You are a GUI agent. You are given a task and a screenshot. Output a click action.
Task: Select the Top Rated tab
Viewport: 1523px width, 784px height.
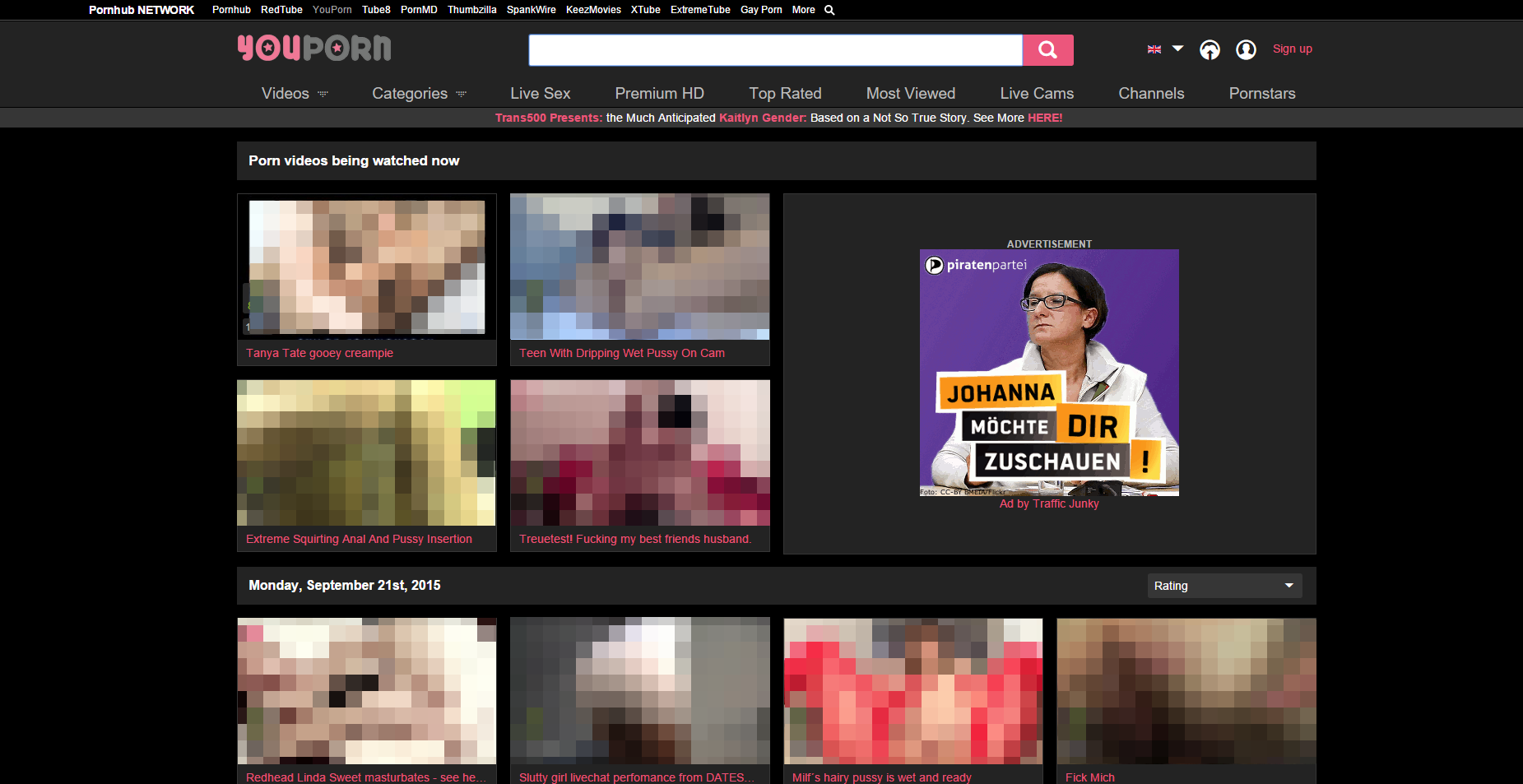coord(785,93)
